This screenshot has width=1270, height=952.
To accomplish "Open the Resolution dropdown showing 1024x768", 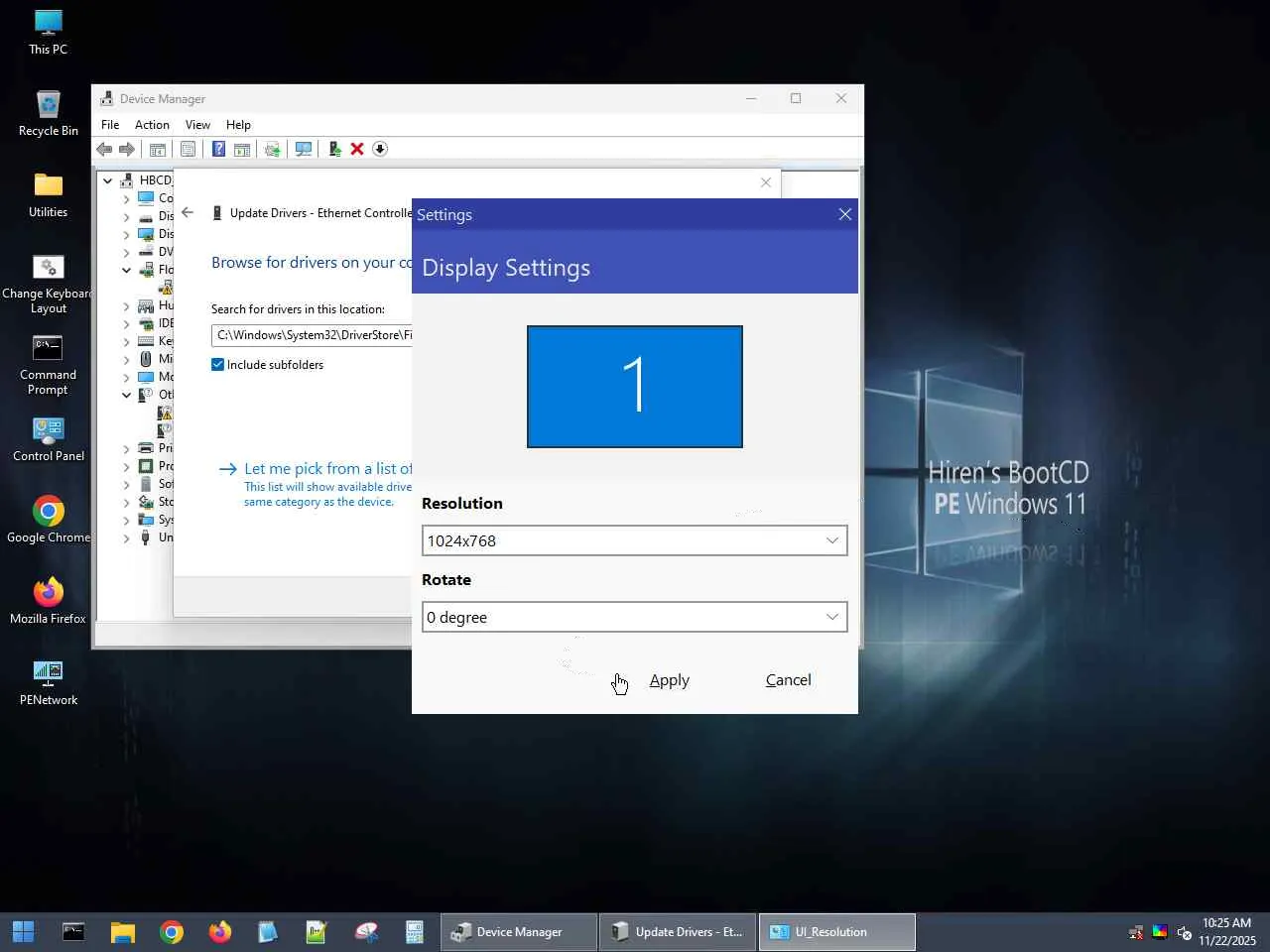I will tap(635, 540).
